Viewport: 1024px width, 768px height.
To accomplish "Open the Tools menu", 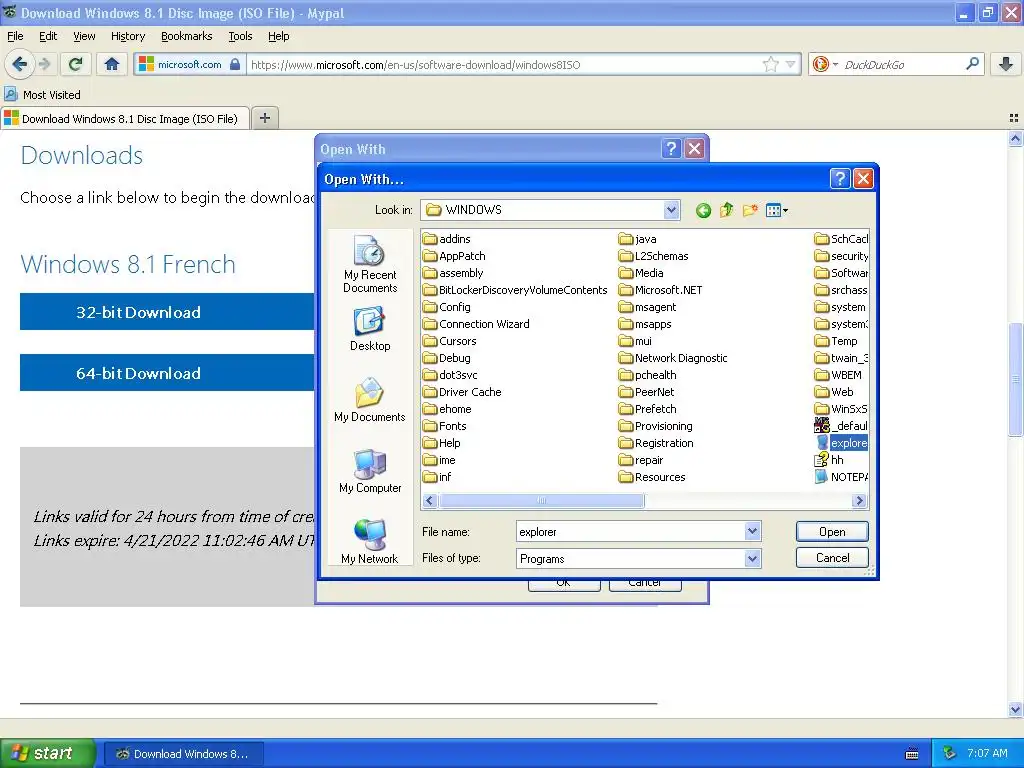I will (240, 36).
